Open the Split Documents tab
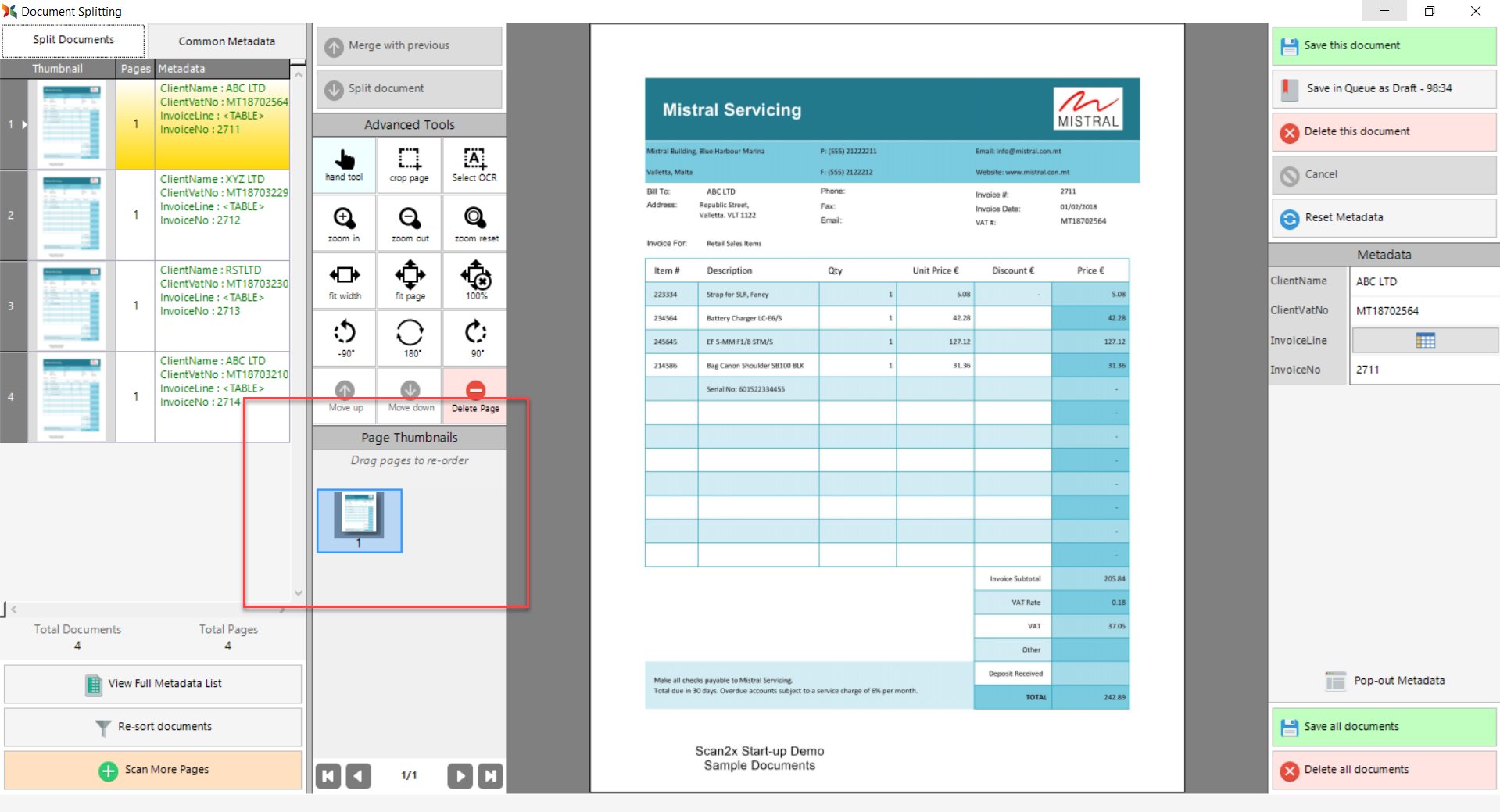 pyautogui.click(x=73, y=40)
